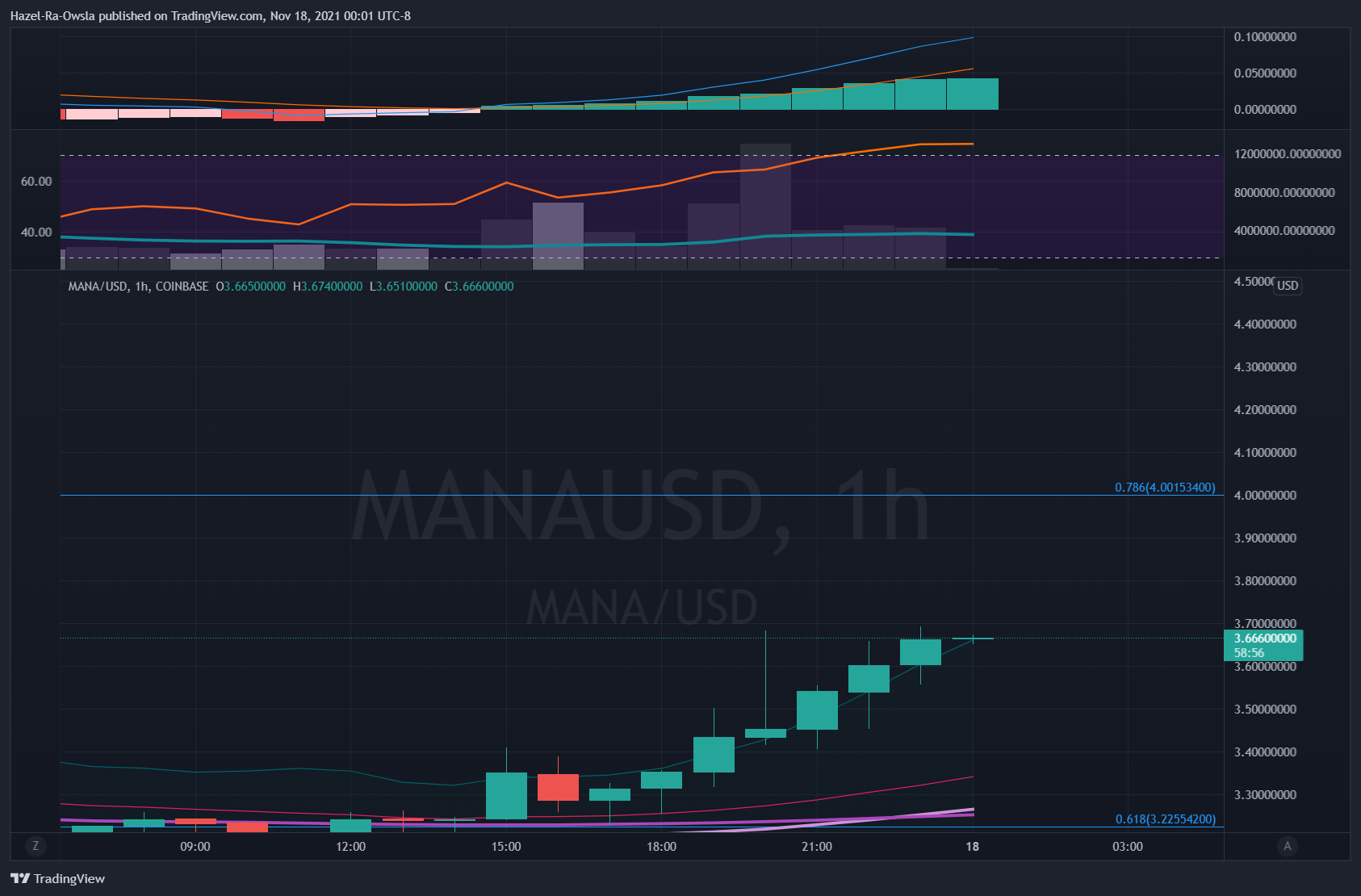The height and width of the screenshot is (896, 1361).
Task: Select the 0.618(3.22554200) Fibonacci label
Action: pyautogui.click(x=1165, y=819)
